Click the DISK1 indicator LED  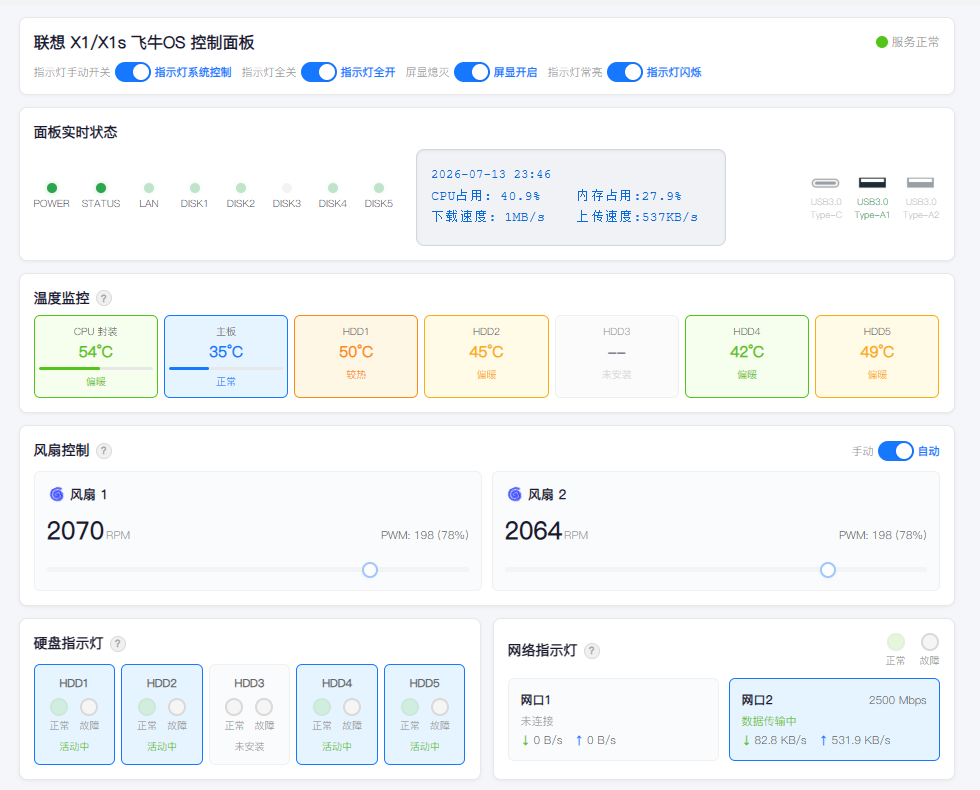(195, 188)
